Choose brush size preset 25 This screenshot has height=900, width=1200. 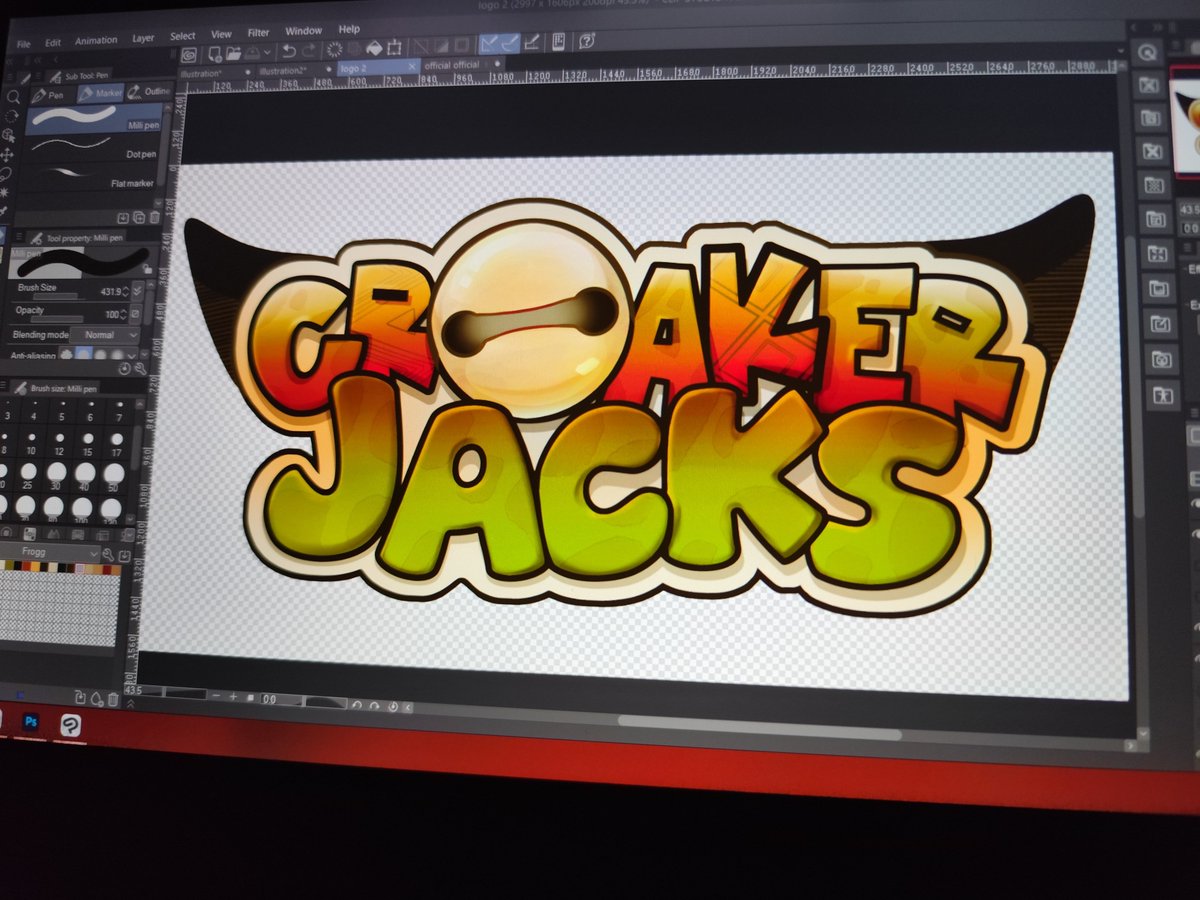(28, 477)
